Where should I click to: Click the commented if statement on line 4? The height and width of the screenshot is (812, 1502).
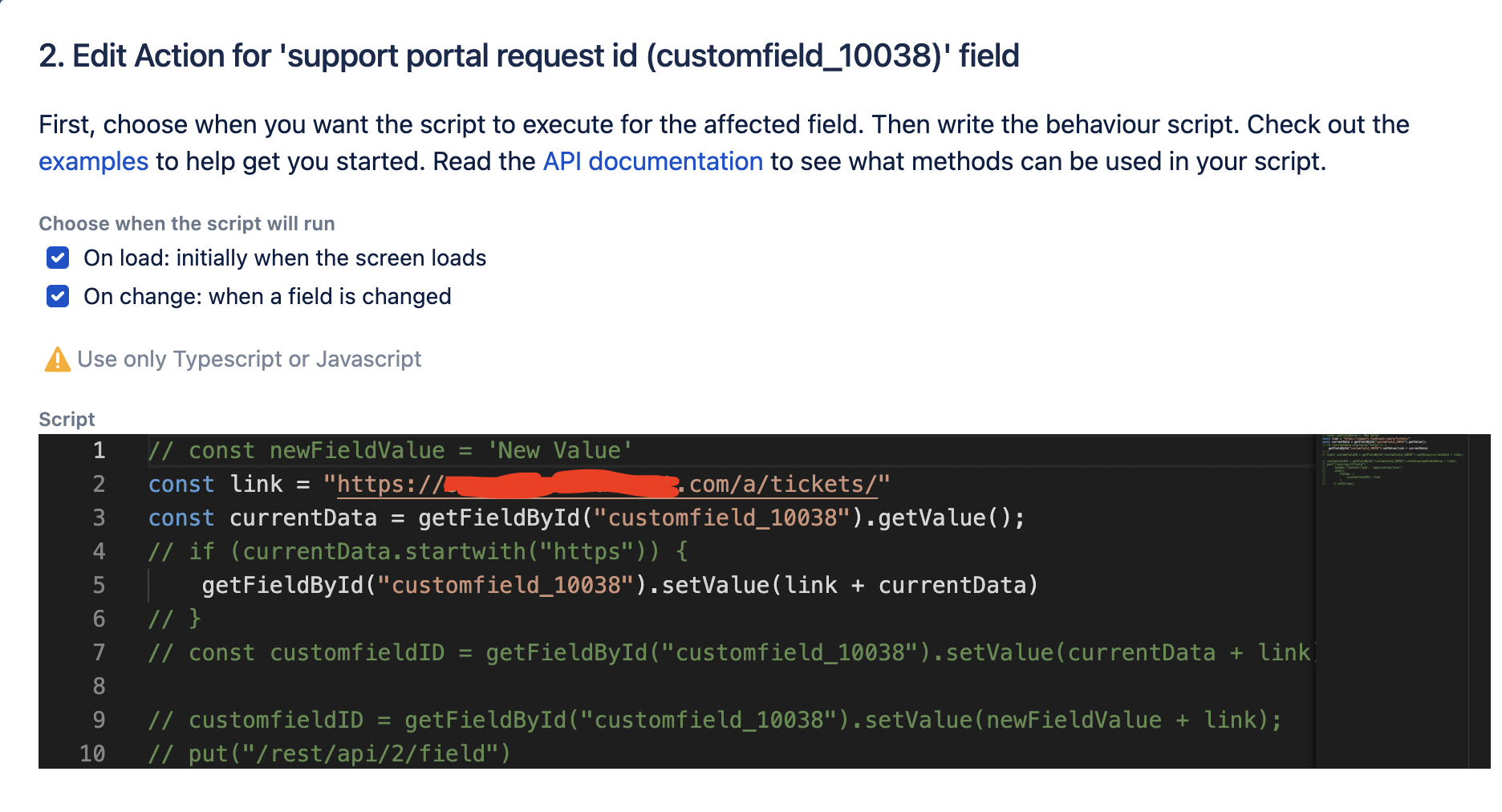click(x=418, y=551)
